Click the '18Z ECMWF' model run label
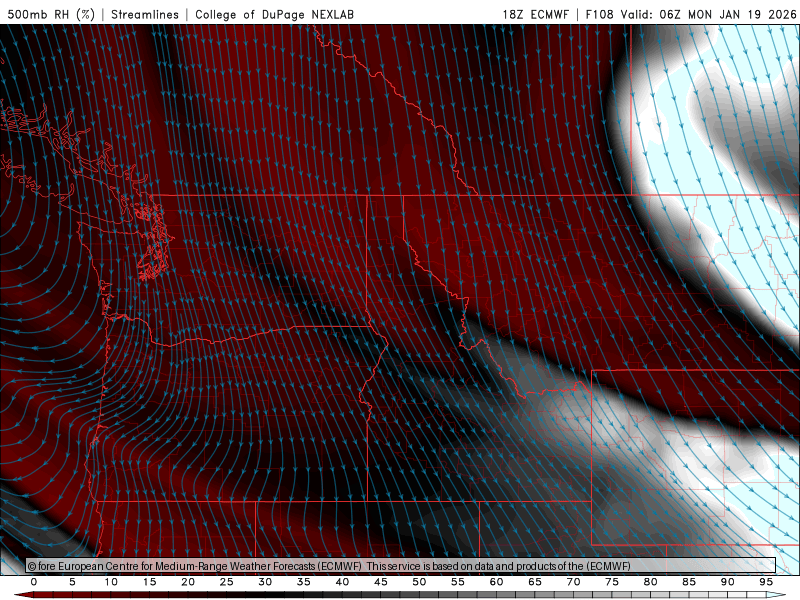800x600 pixels. point(537,14)
